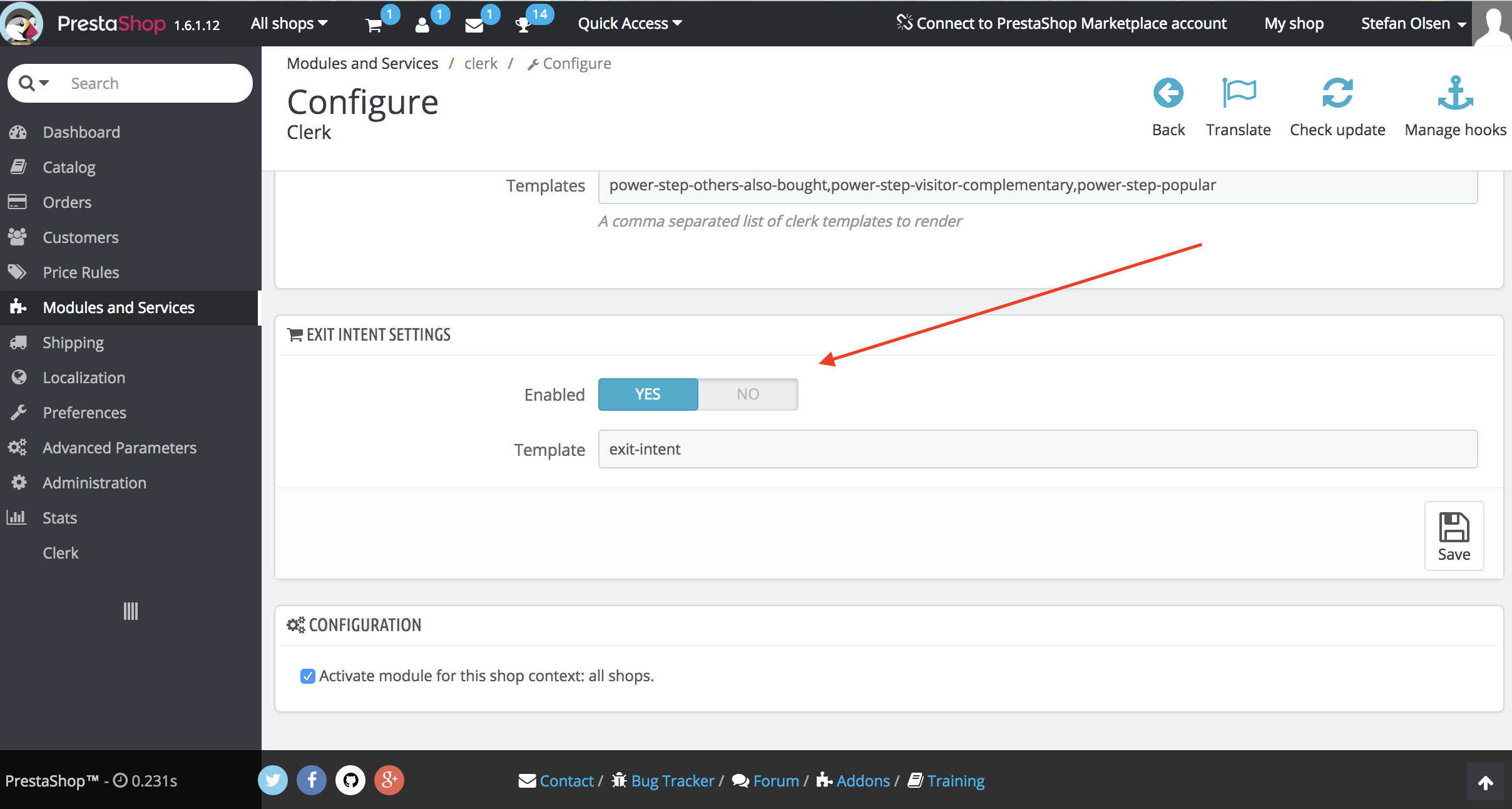Go to Advanced Parameters menu
This screenshot has width=1512, height=809.
[119, 448]
